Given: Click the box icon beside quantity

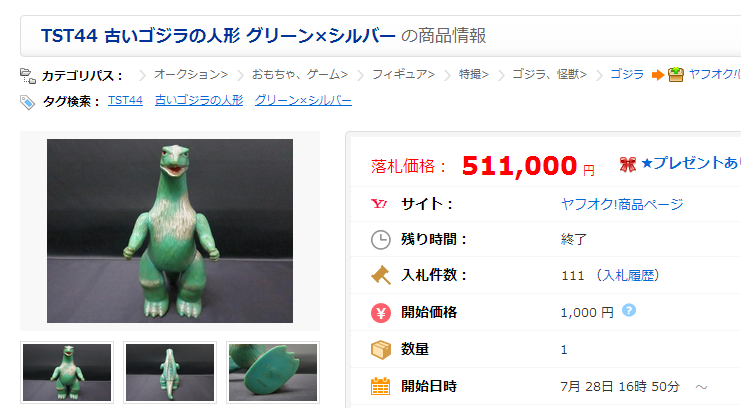Looking at the screenshot, I should click(380, 350).
